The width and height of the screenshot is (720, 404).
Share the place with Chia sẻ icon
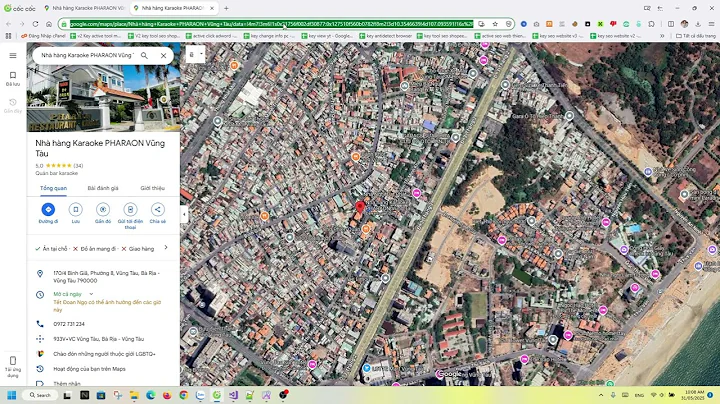coord(158,213)
